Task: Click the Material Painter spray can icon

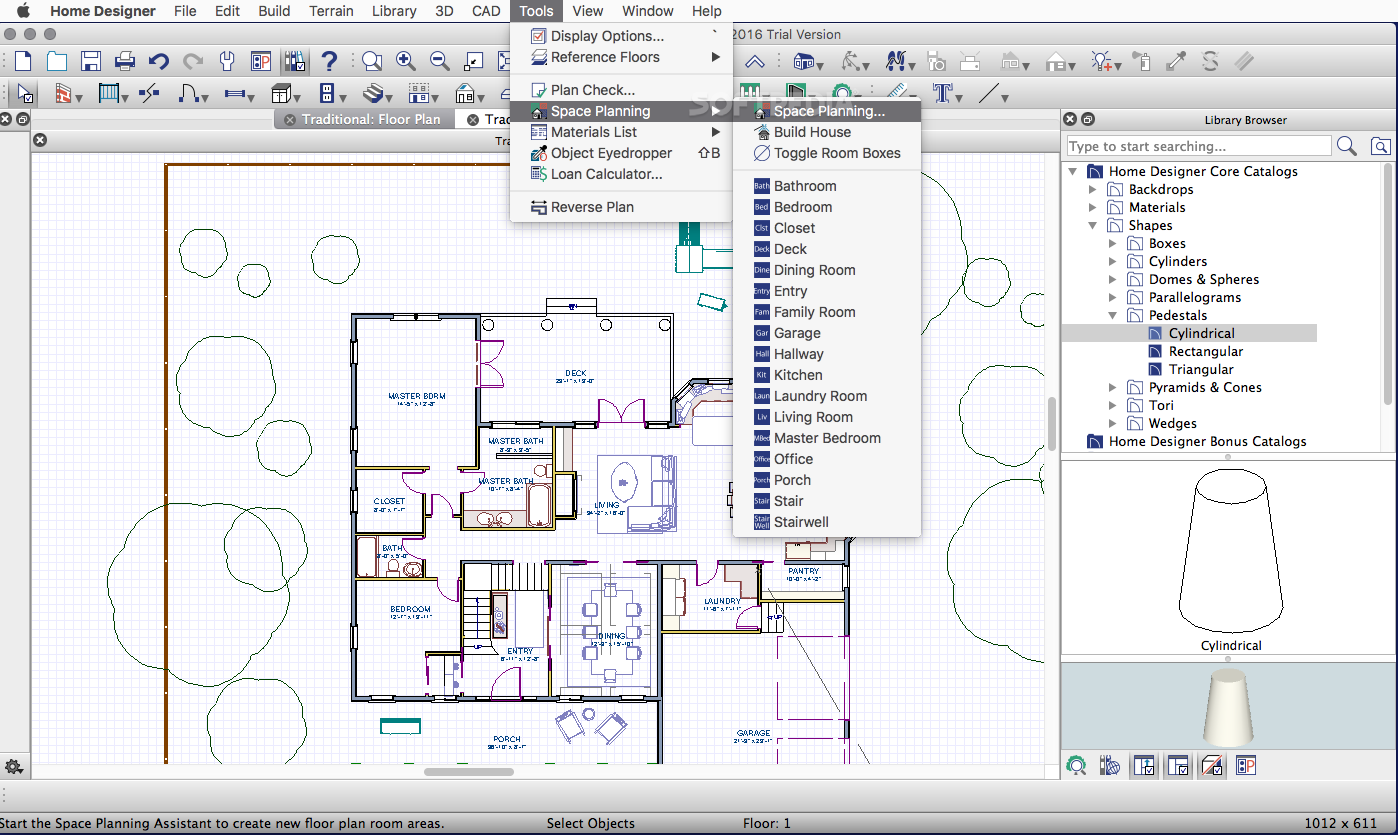Action: 1142,61
